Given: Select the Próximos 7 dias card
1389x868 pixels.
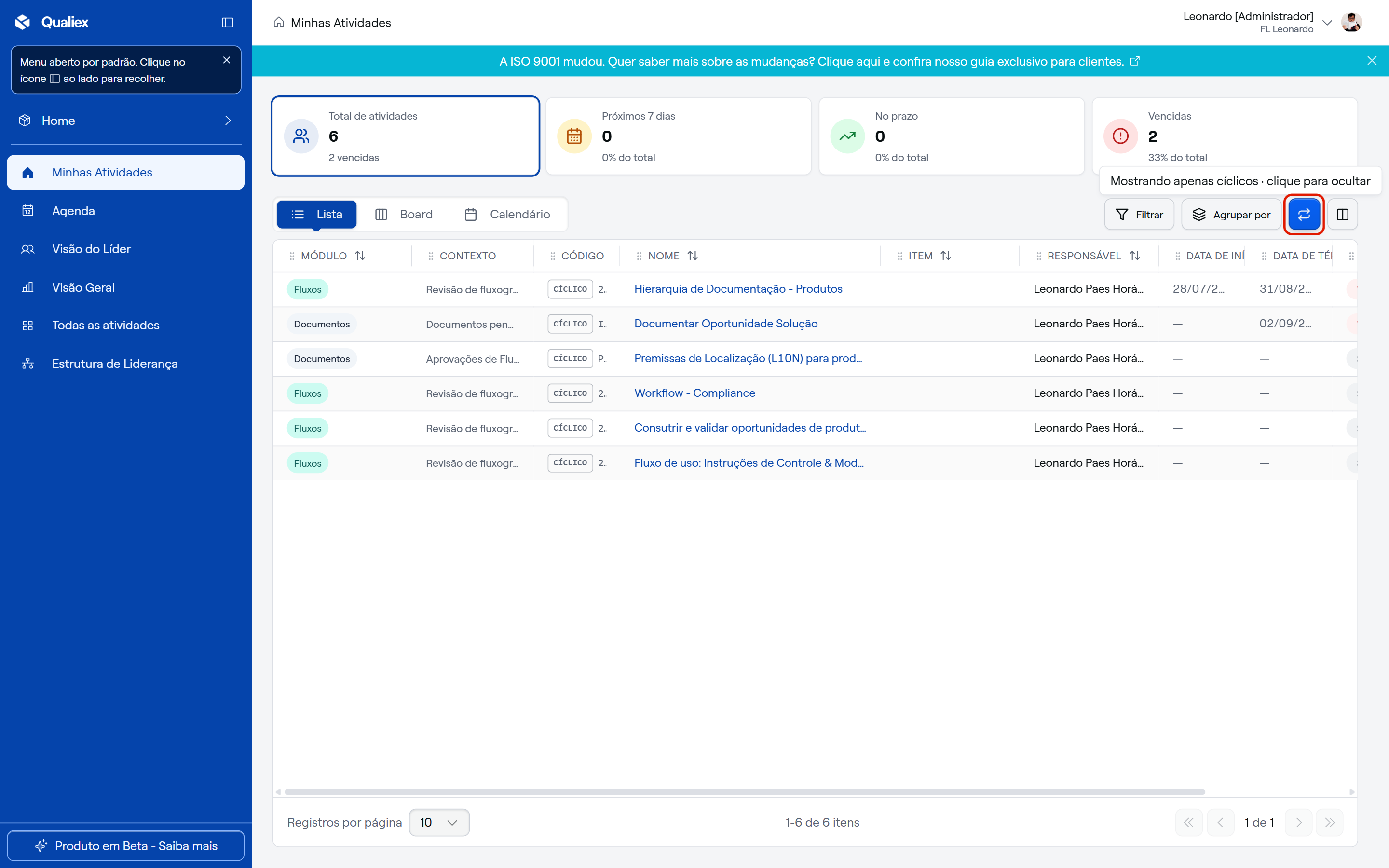Looking at the screenshot, I should pos(679,136).
